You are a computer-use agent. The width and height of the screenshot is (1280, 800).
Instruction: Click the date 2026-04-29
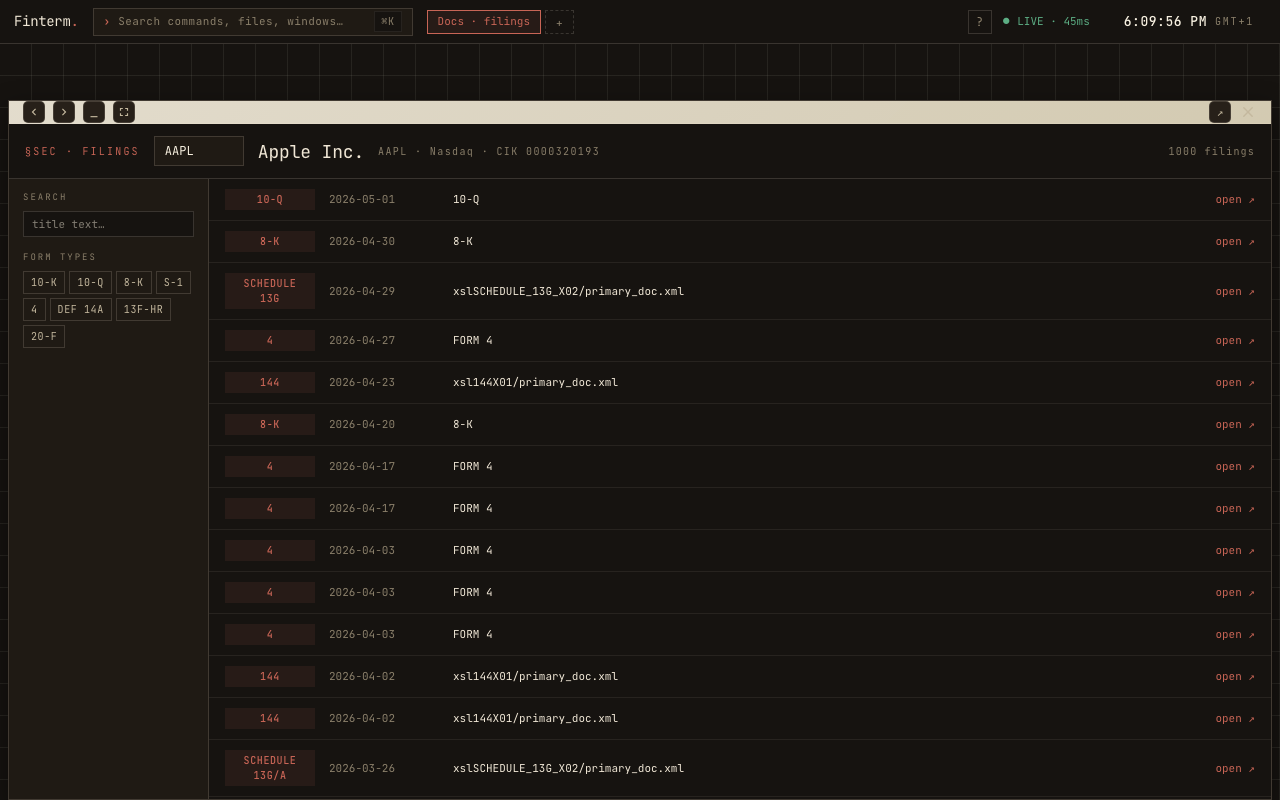pos(362,292)
